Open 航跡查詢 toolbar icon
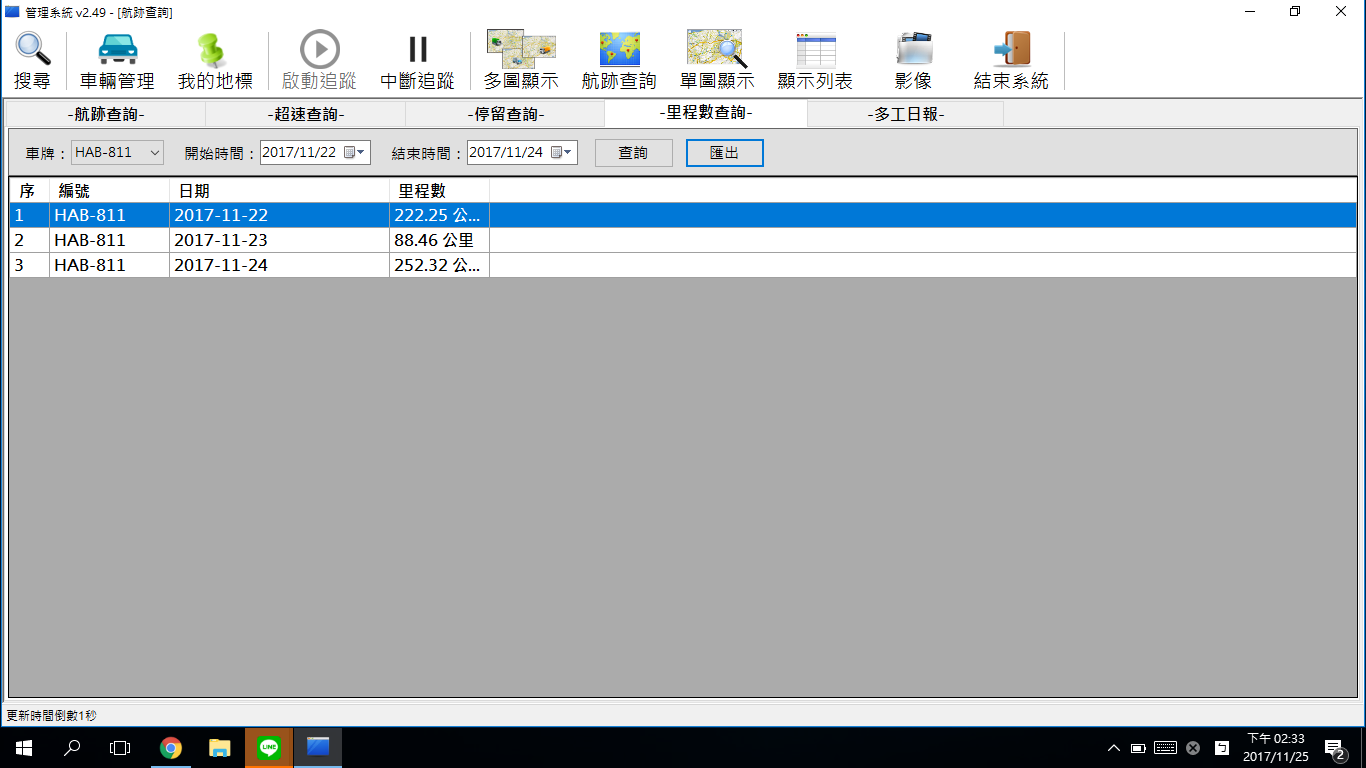The image size is (1366, 768). 619,60
